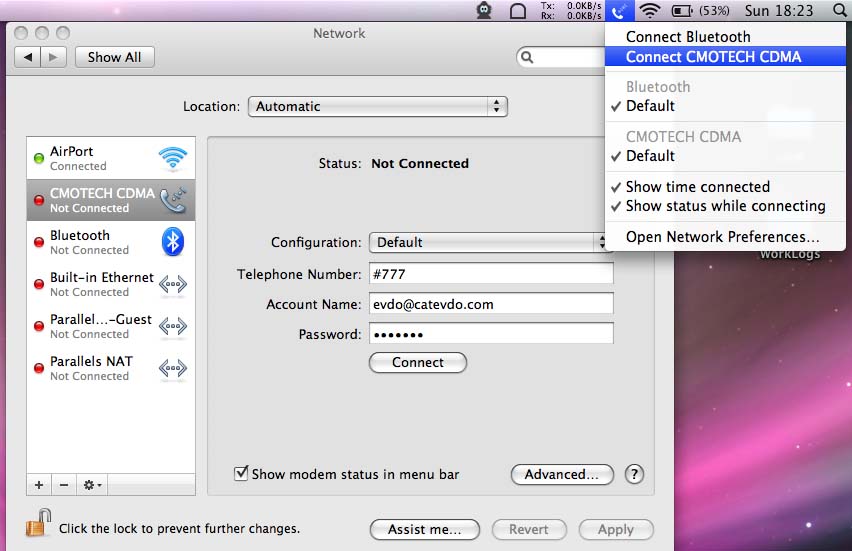Go back with the left arrow button
The height and width of the screenshot is (551, 852).
pos(28,57)
